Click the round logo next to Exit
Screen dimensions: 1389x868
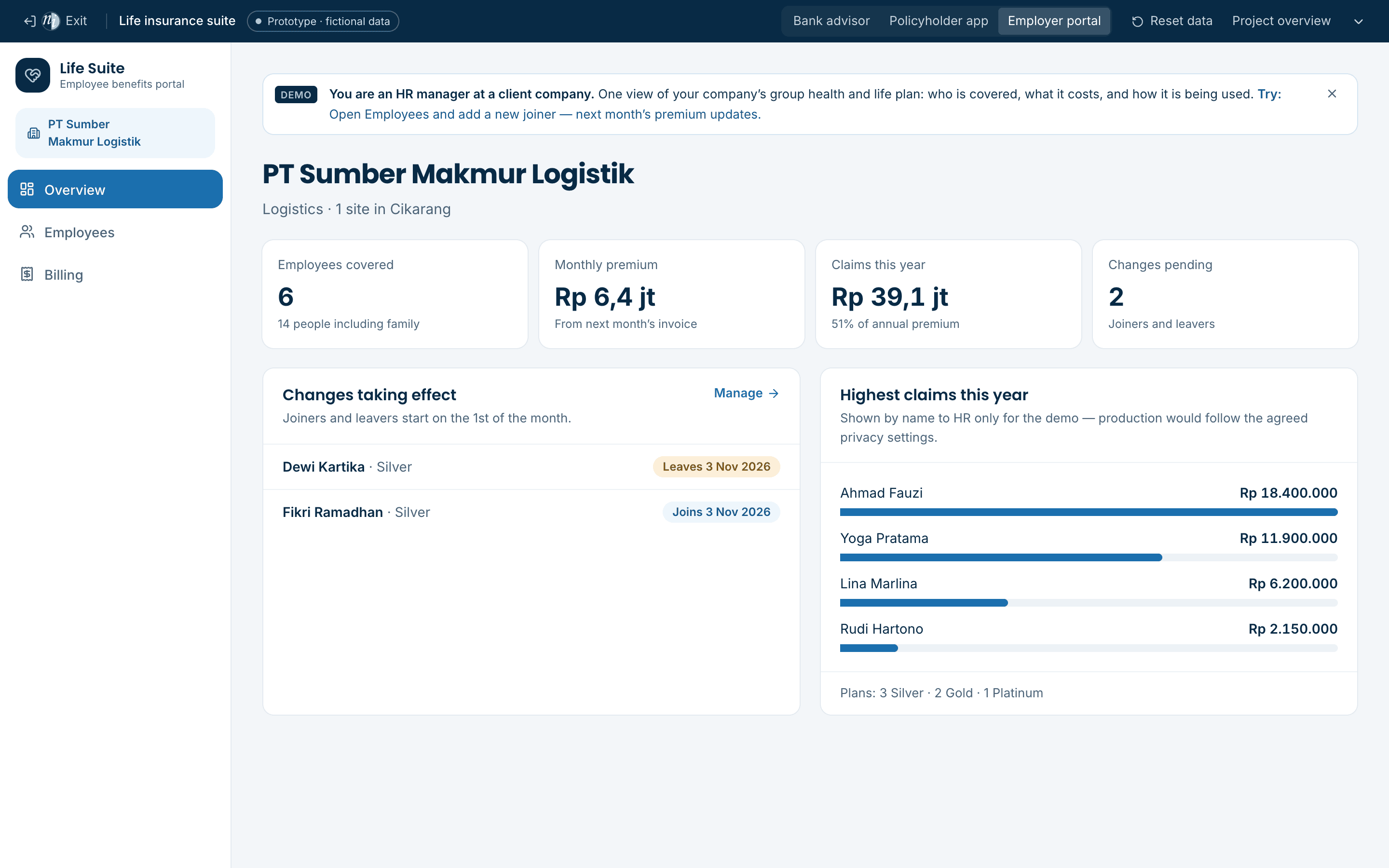coord(51,21)
